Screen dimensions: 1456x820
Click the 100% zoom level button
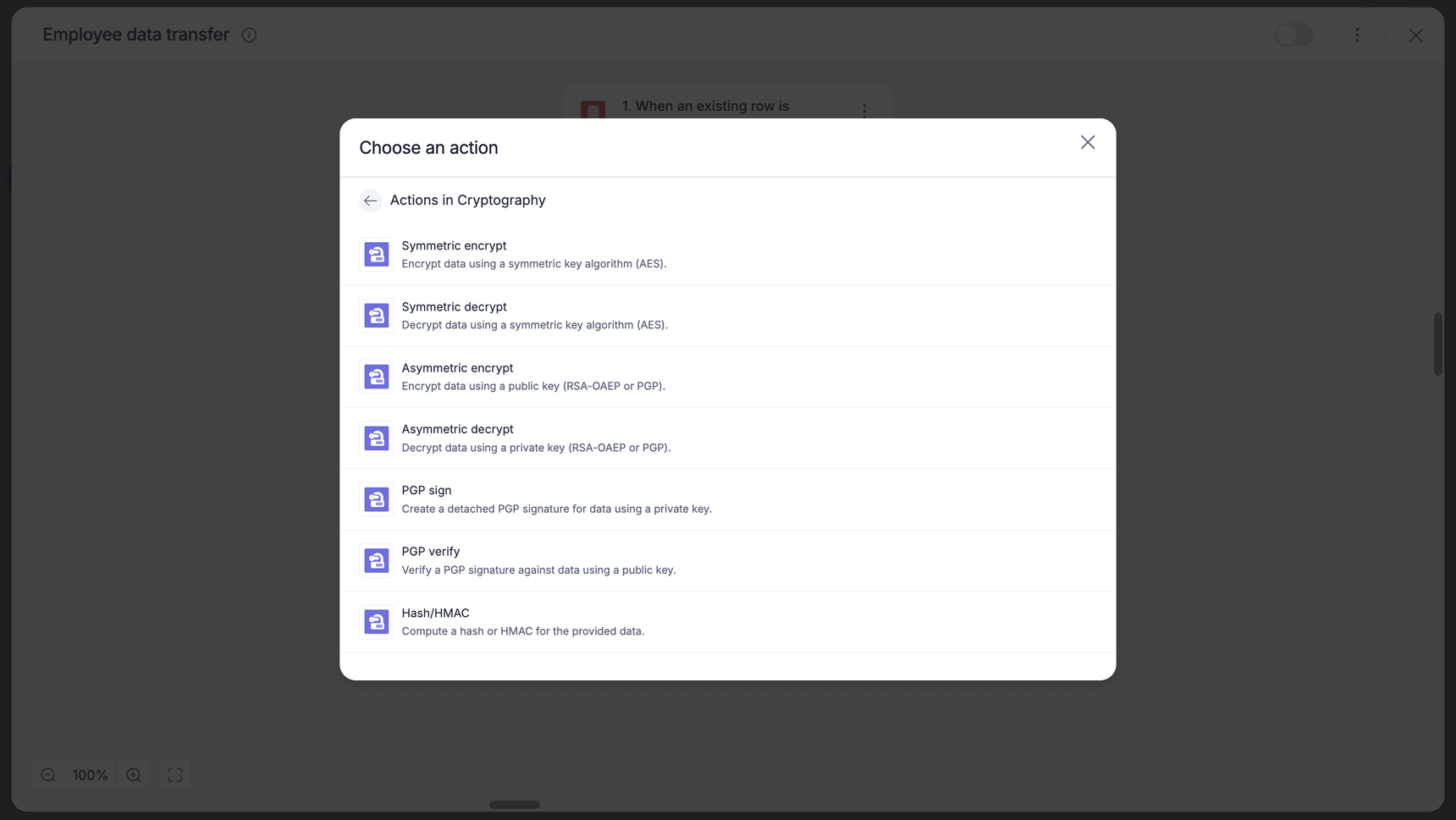[91, 775]
